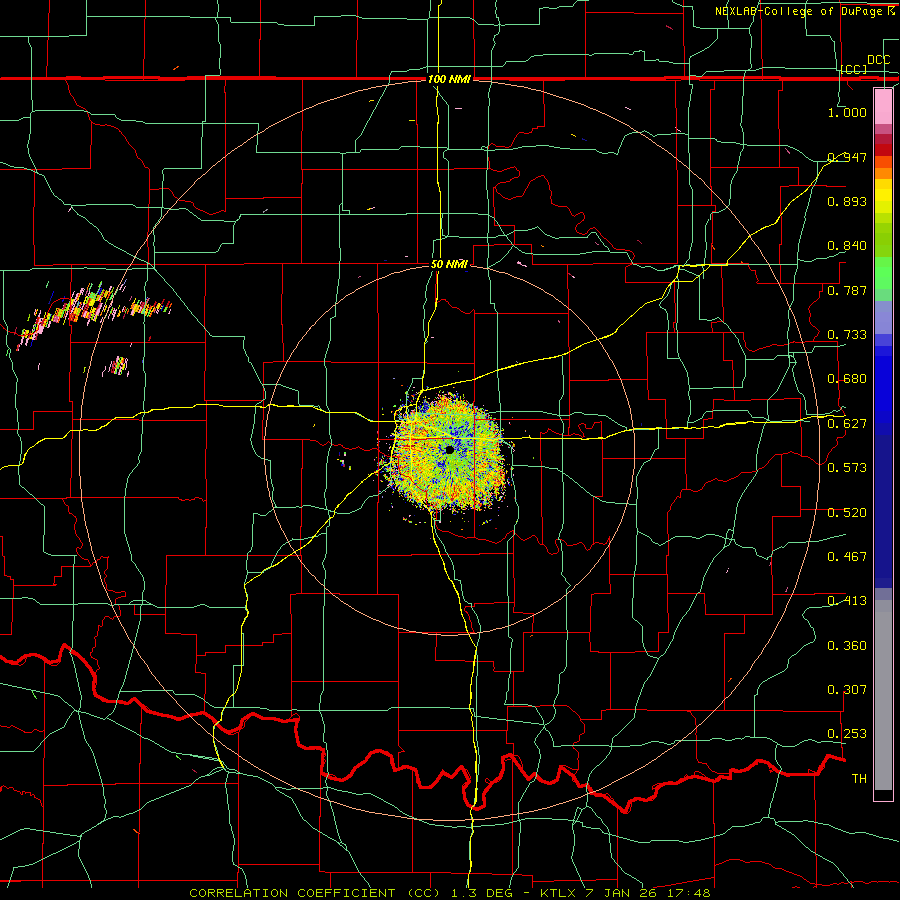The image size is (900, 900).
Task: Click the 0.787 scale value
Action: (847, 290)
